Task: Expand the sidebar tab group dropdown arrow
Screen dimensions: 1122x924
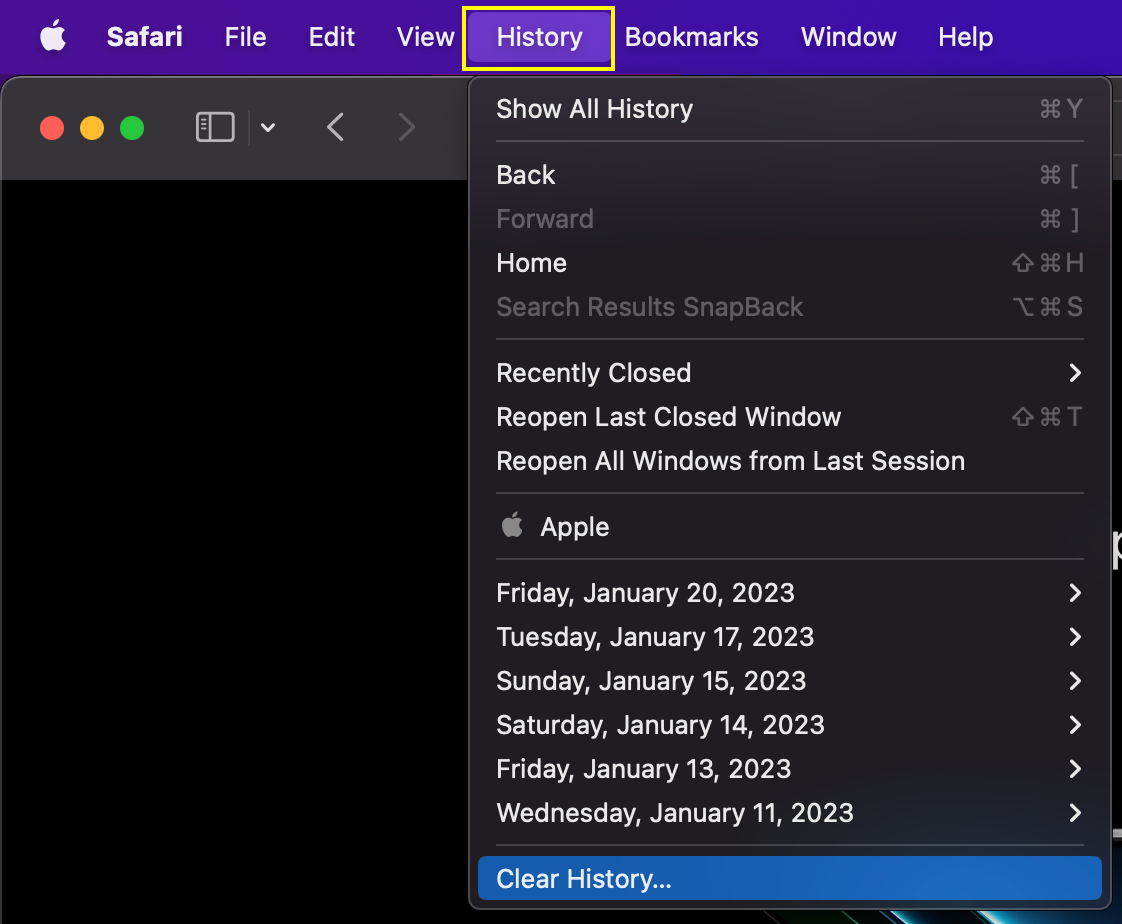Action: (268, 128)
